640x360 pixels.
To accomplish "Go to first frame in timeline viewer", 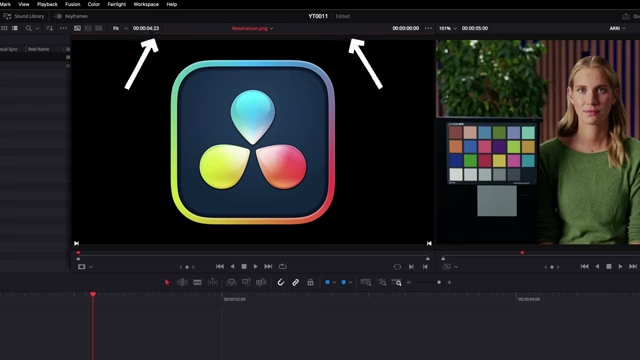I will coord(584,267).
